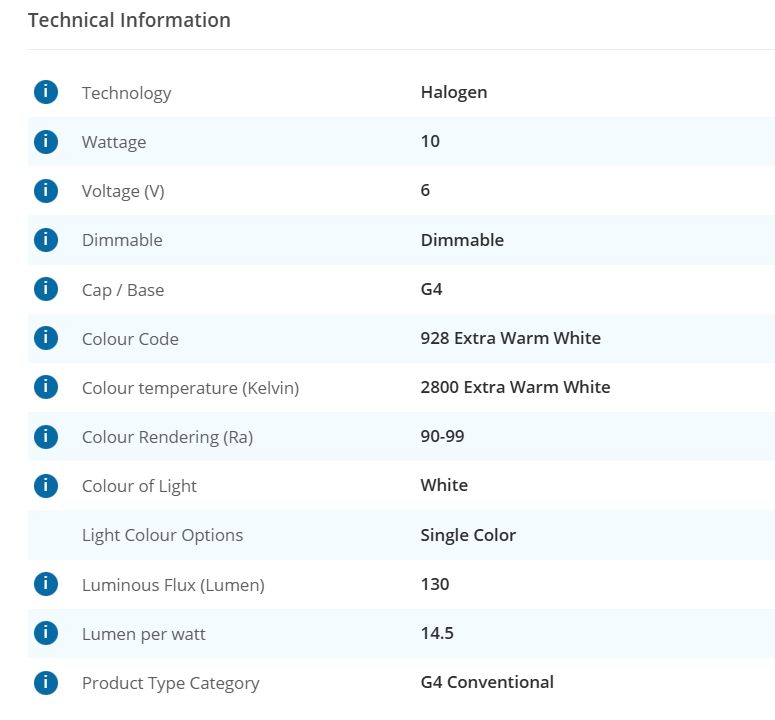Open the Luminous Flux (Lumen) info icon
This screenshot has width=775, height=720.
tap(46, 584)
